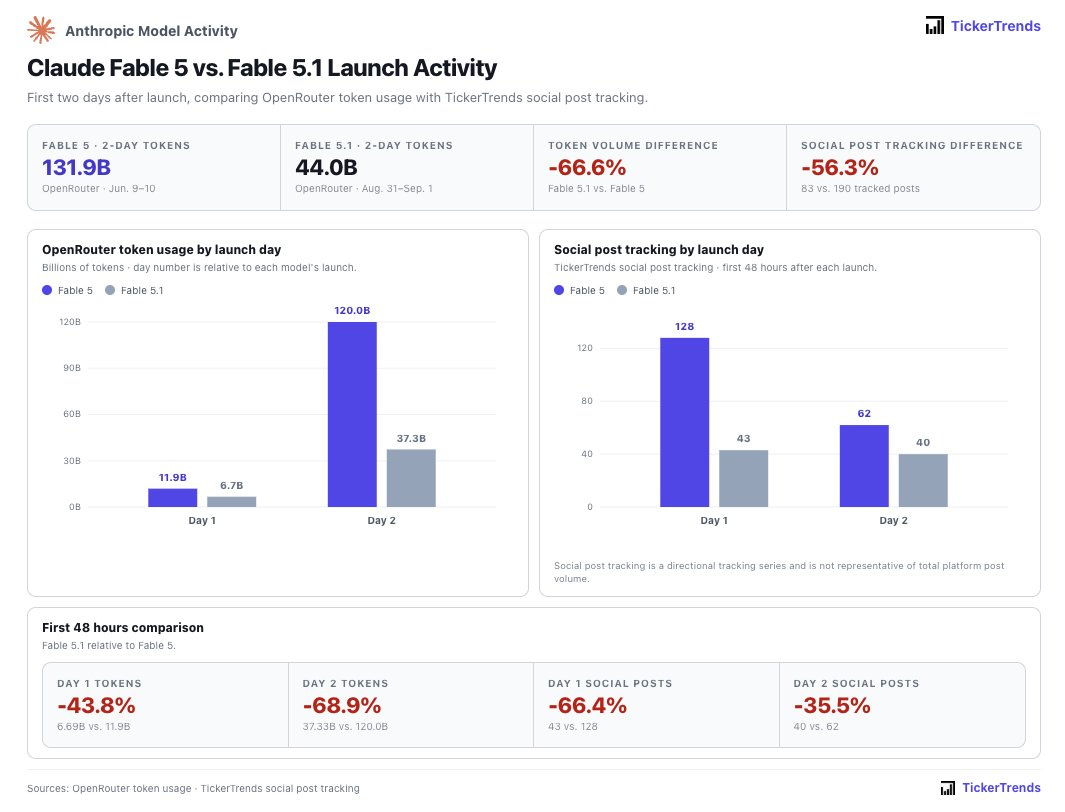Click 'OpenRouter · Aug. 31–Sep. 1' caption
The height and width of the screenshot is (812, 1065).
point(363,189)
